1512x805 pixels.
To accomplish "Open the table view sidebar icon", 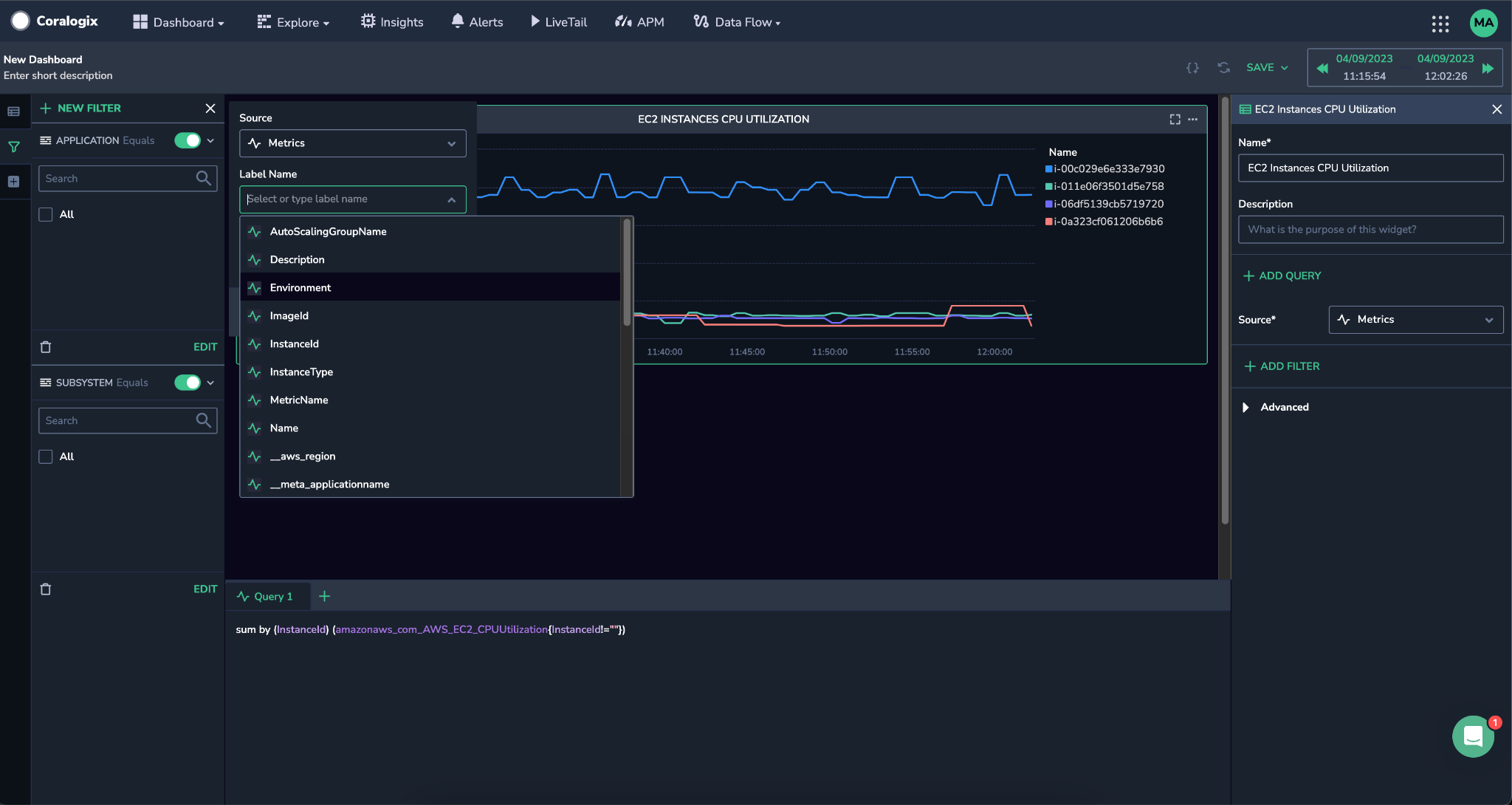I will tap(13, 112).
